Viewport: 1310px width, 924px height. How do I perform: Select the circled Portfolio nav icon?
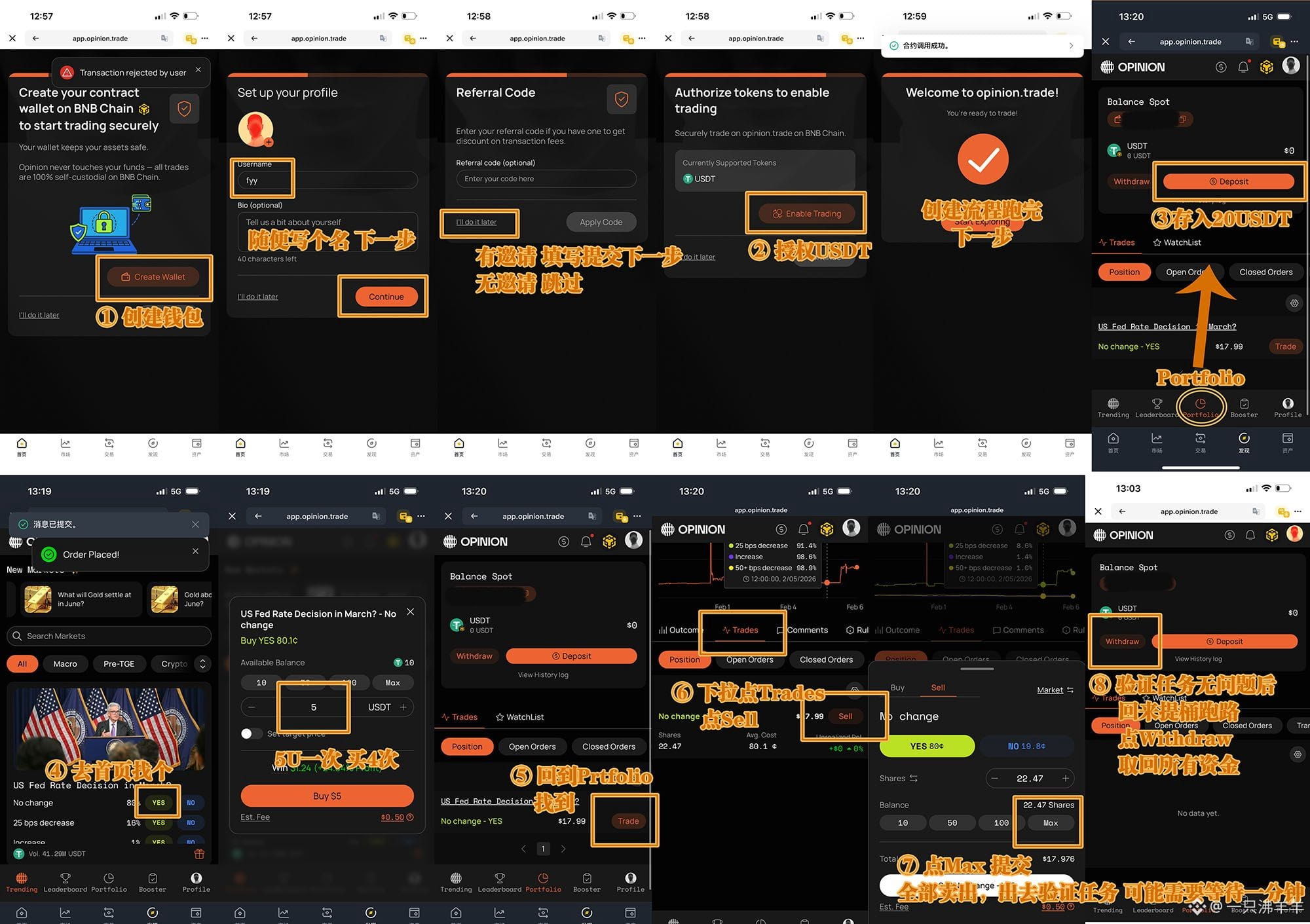coord(1201,407)
